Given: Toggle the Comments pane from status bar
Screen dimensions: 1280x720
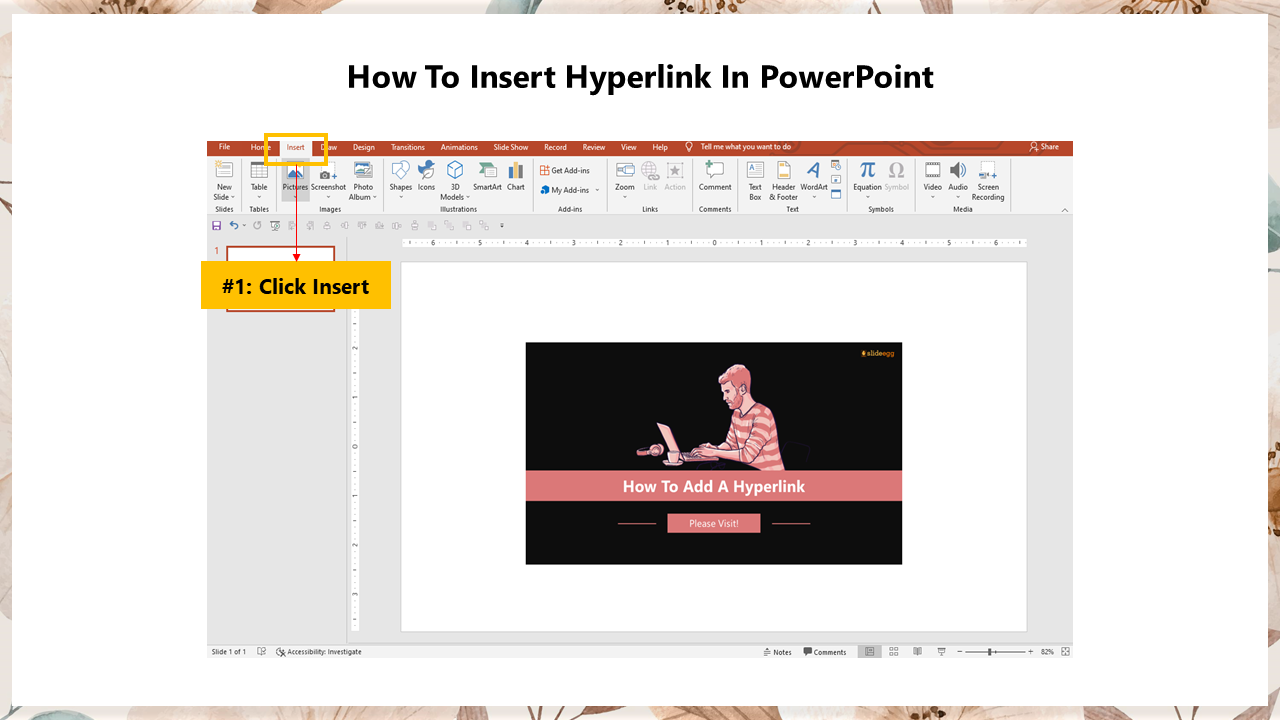Looking at the screenshot, I should pyautogui.click(x=825, y=652).
